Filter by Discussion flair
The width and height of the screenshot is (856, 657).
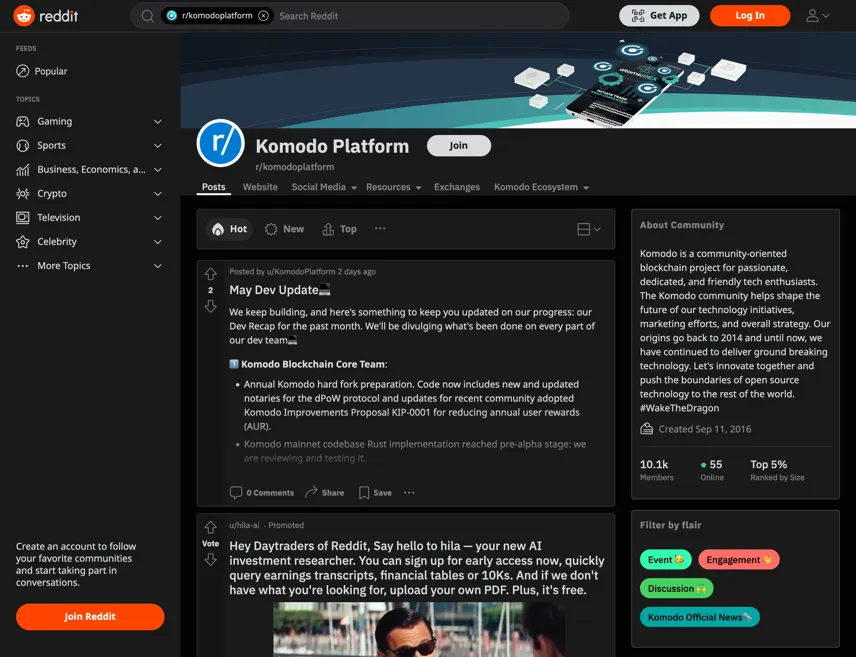(676, 588)
